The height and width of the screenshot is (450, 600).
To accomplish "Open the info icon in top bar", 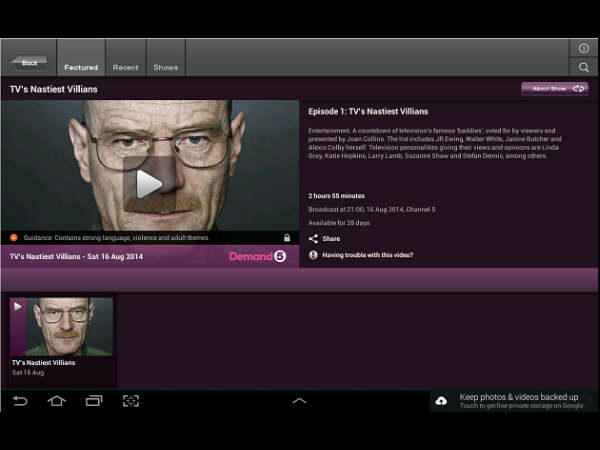I will 584,48.
